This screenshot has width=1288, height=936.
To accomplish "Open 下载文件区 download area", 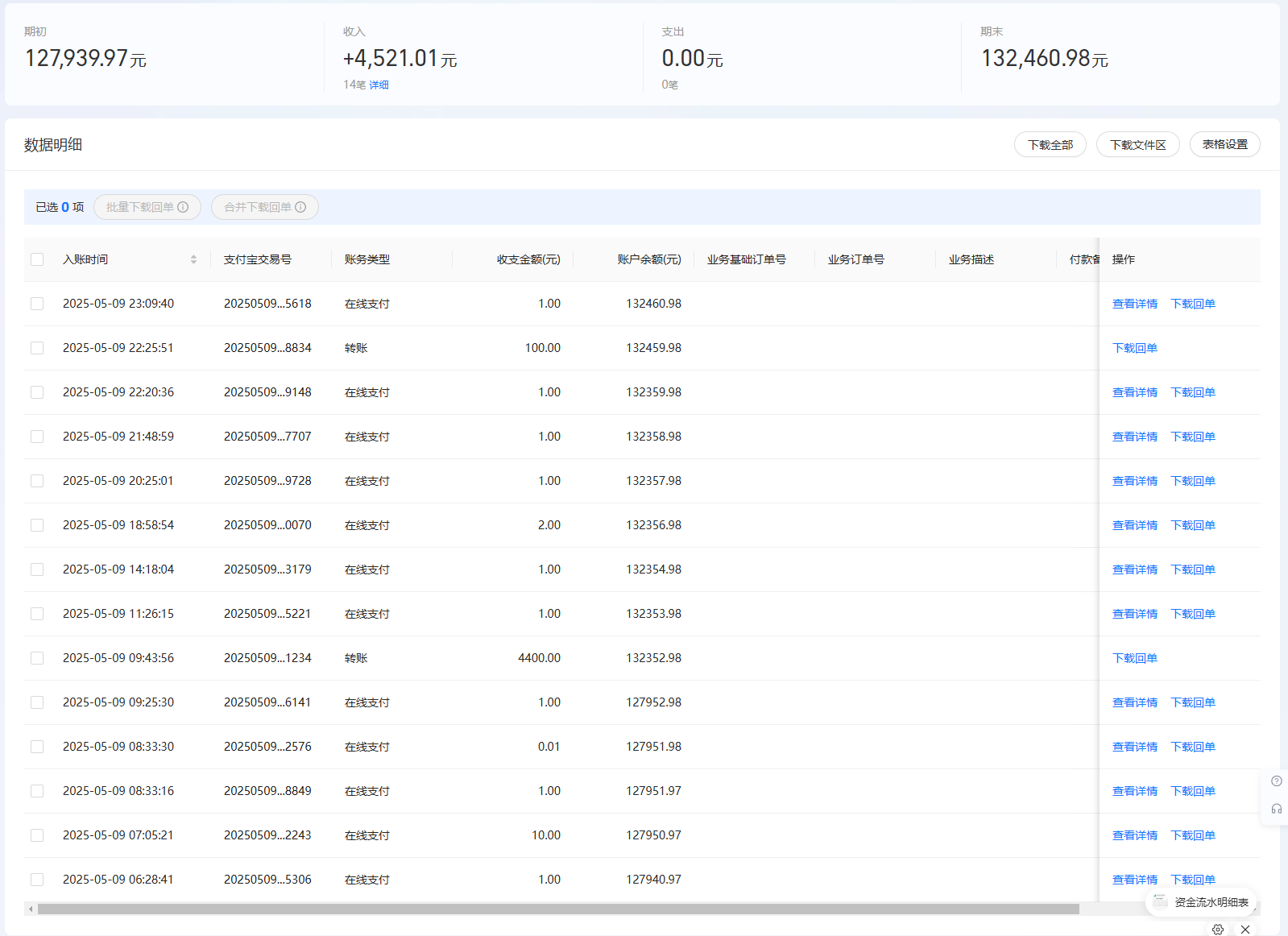I will (x=1137, y=145).
